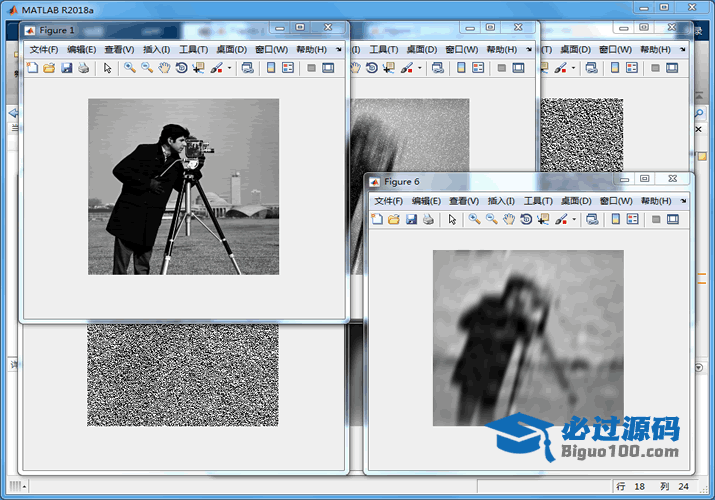Toggle Edit Plot arrow tool in Figure 6

tap(452, 220)
